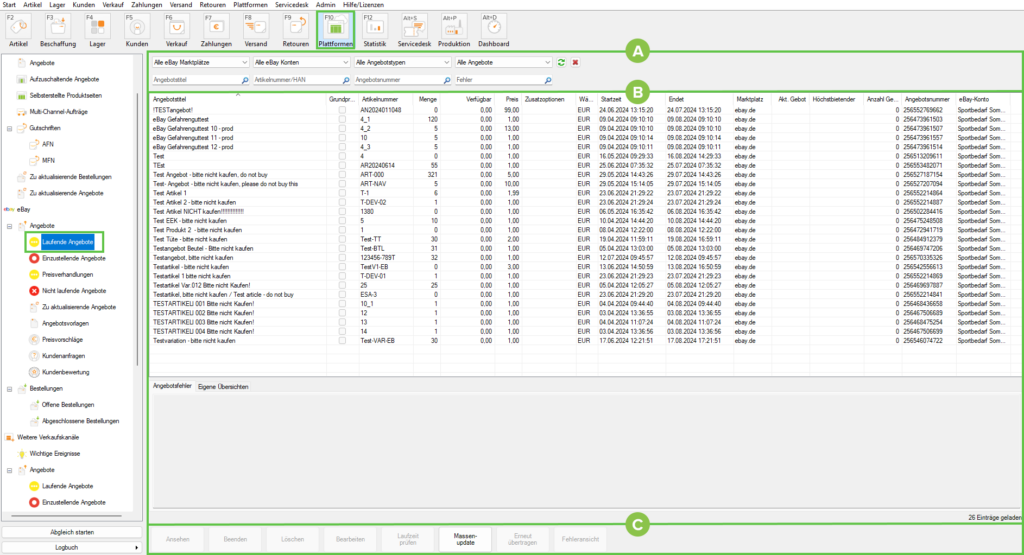Reset filters with the red X icon
This screenshot has width=1024, height=555.
point(576,63)
